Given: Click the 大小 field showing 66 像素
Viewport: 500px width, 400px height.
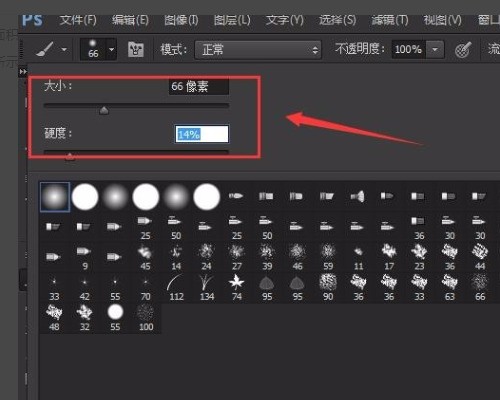Looking at the screenshot, I should coord(199,87).
